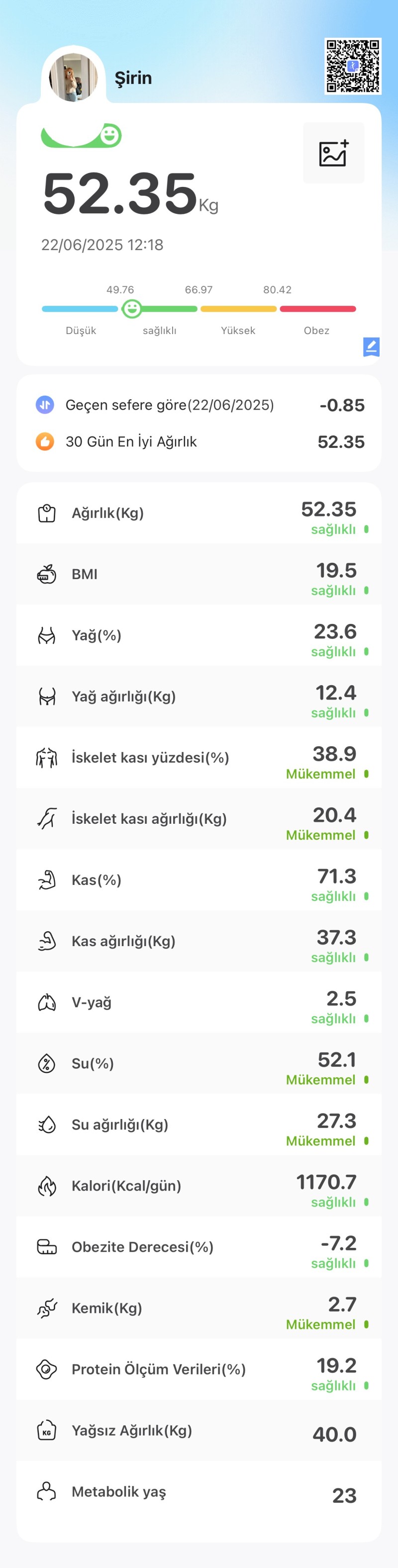Image resolution: width=398 pixels, height=1568 pixels.
Task: Open the Kemik(Kg) bone row
Action: coord(199,1307)
